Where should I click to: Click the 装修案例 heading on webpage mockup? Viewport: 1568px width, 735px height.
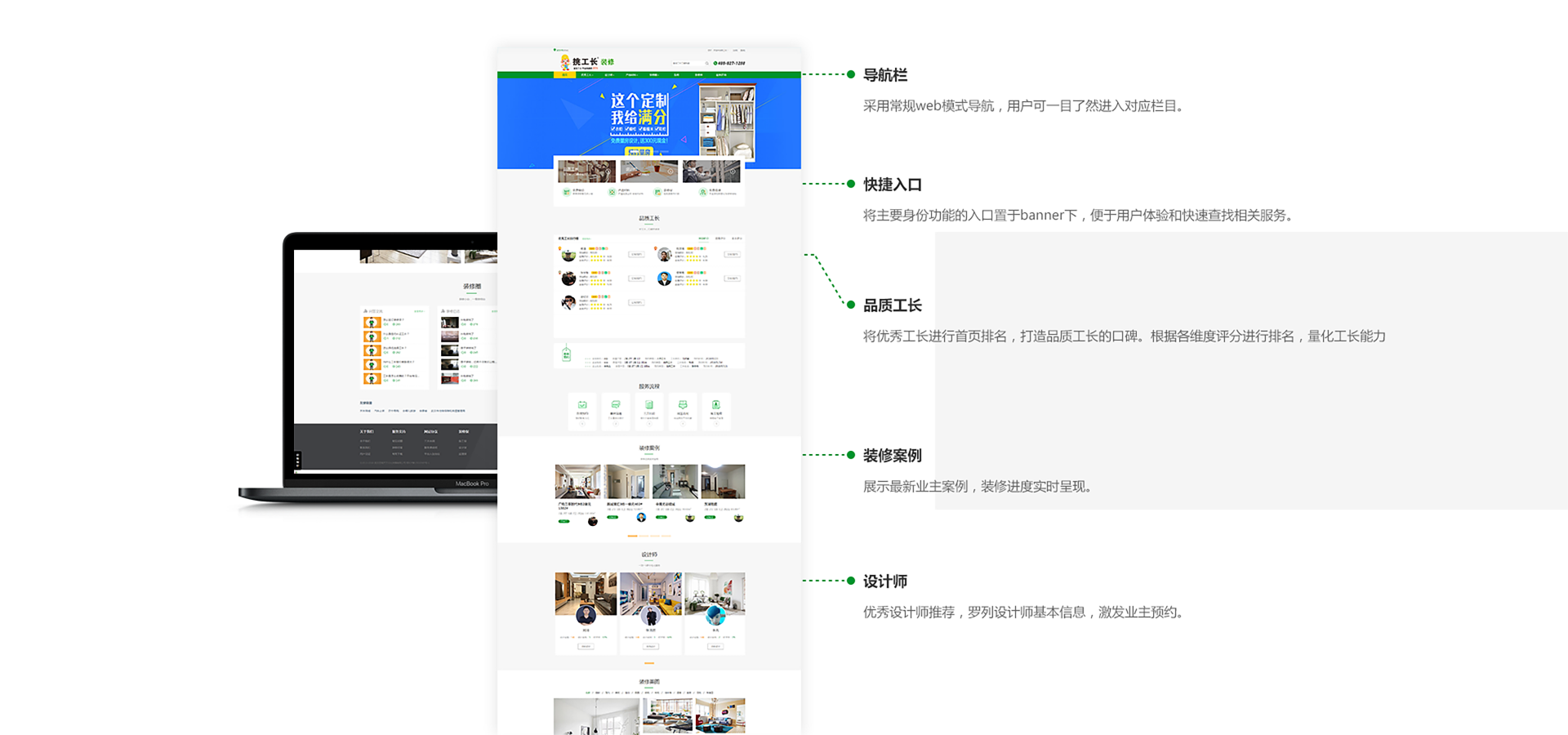point(649,448)
